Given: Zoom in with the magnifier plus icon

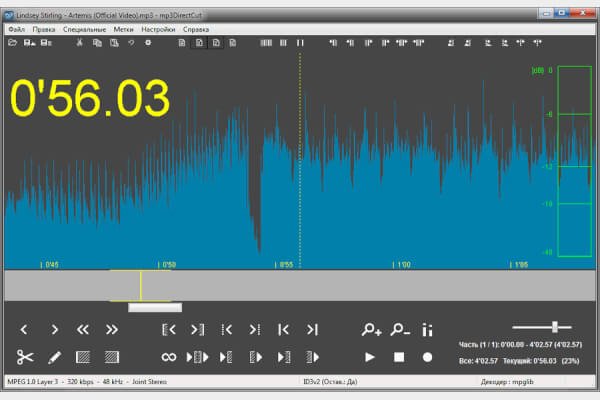Looking at the screenshot, I should [x=371, y=330].
